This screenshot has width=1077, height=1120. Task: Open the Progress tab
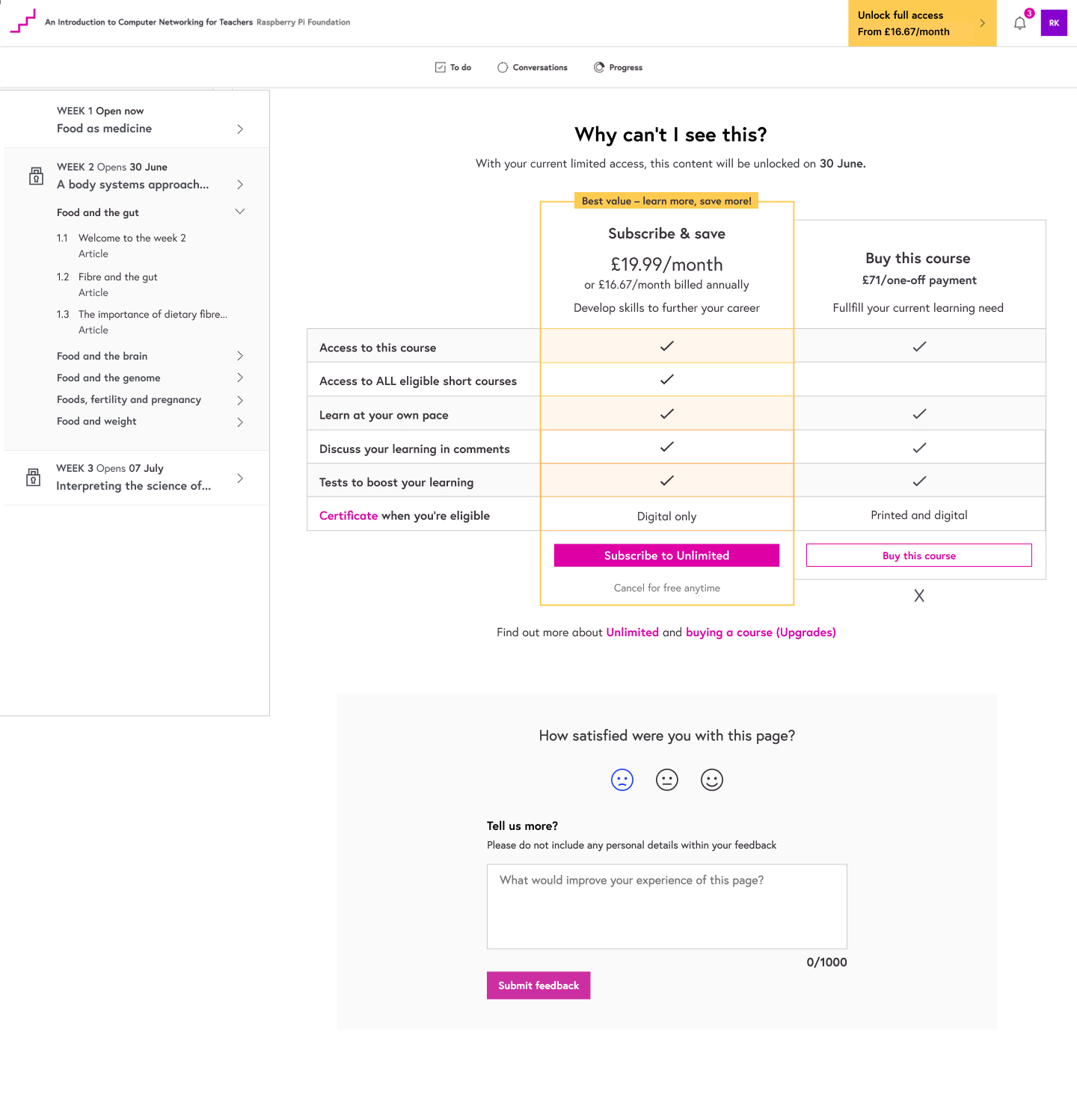click(619, 67)
